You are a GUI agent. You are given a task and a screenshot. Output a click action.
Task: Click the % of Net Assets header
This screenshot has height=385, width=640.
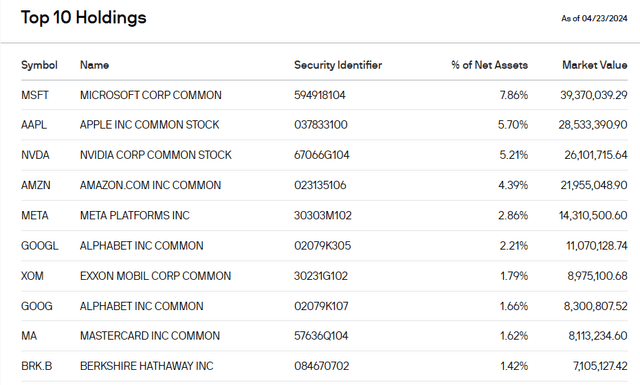(489, 65)
